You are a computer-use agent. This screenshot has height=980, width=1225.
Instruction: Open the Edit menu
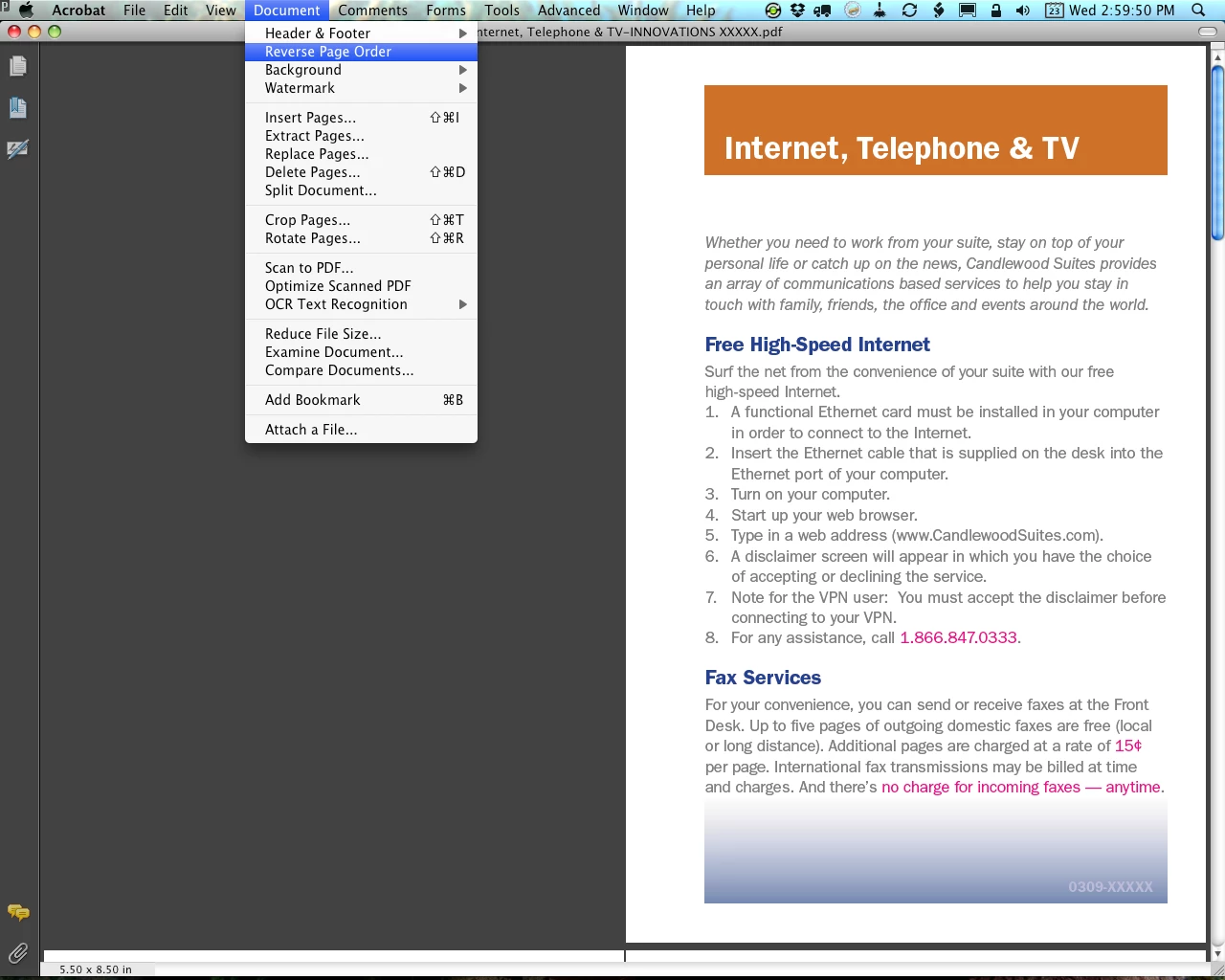coord(175,10)
